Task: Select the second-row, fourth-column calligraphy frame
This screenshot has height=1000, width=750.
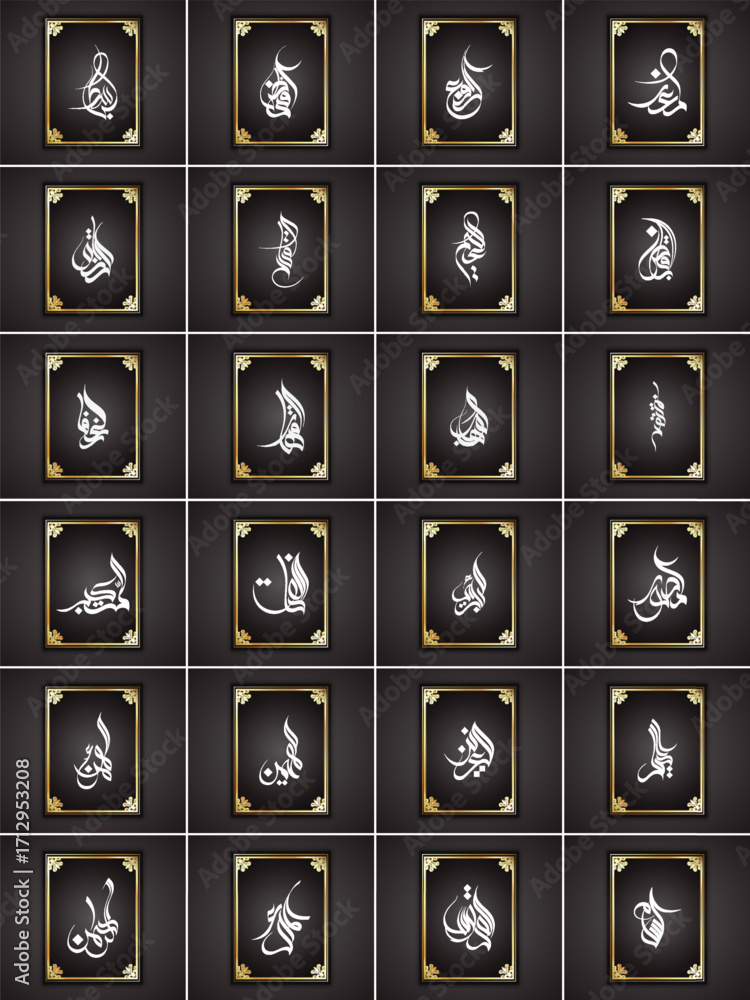Action: (x=657, y=249)
